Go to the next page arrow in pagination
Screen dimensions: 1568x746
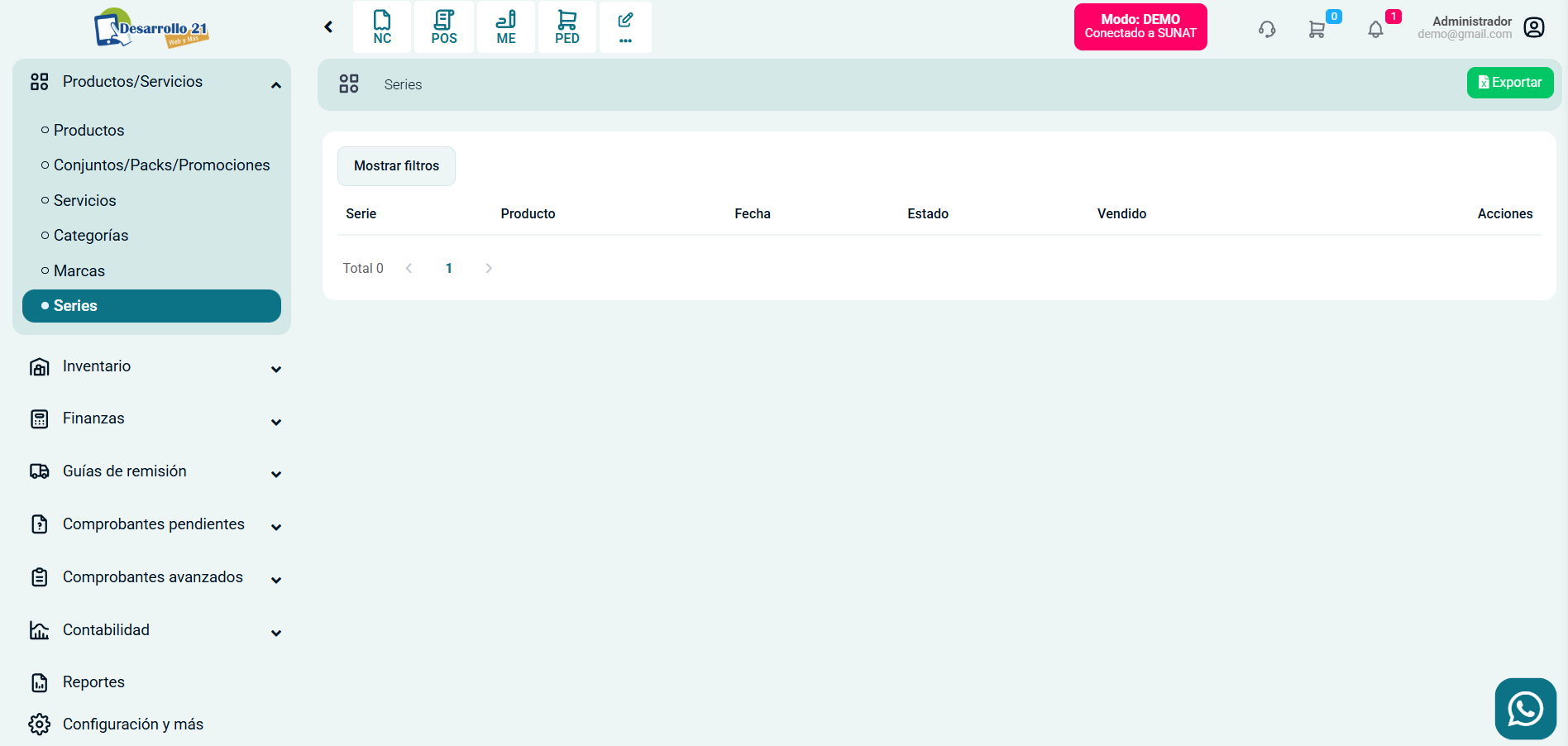[489, 268]
